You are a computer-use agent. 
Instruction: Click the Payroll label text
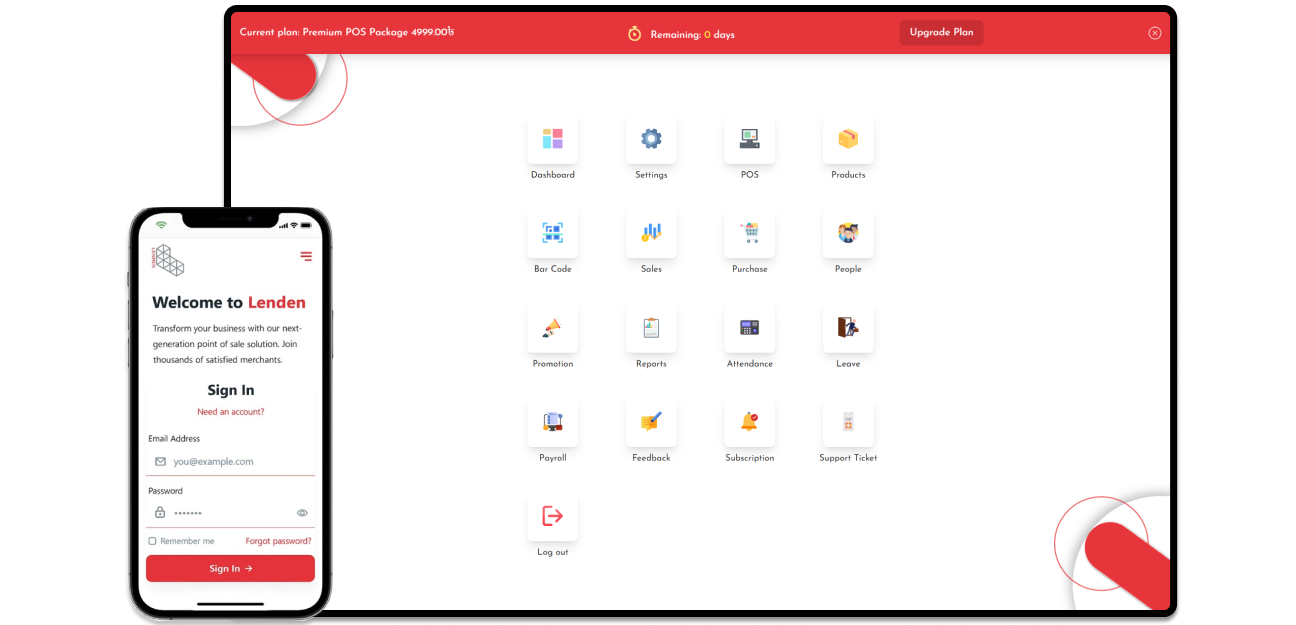(553, 458)
